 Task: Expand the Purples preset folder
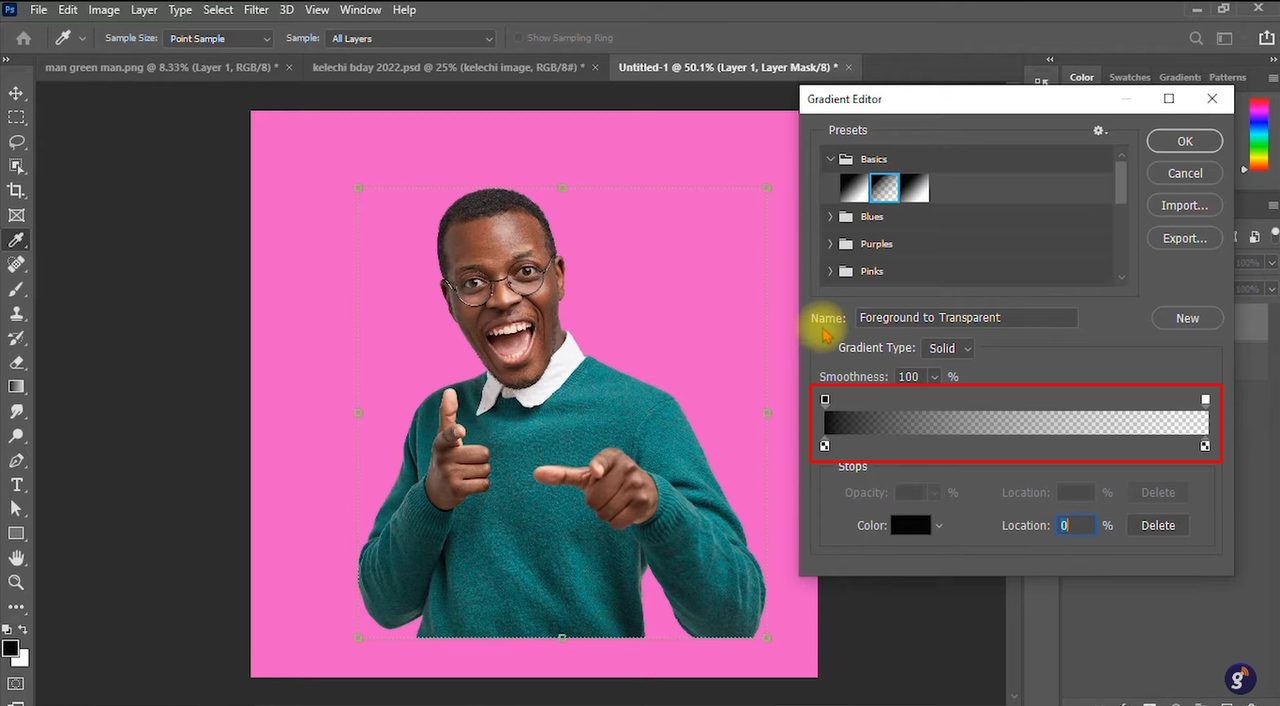tap(830, 244)
